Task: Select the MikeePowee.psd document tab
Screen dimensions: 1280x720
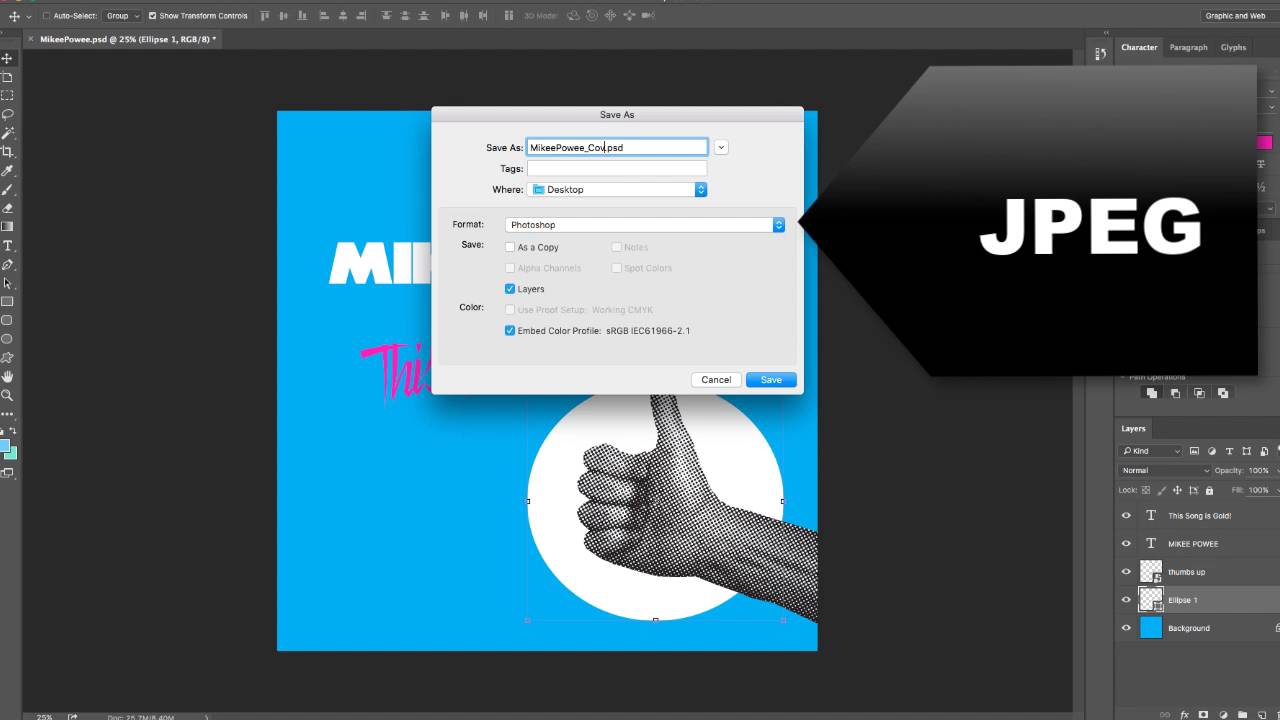Action: (x=125, y=39)
